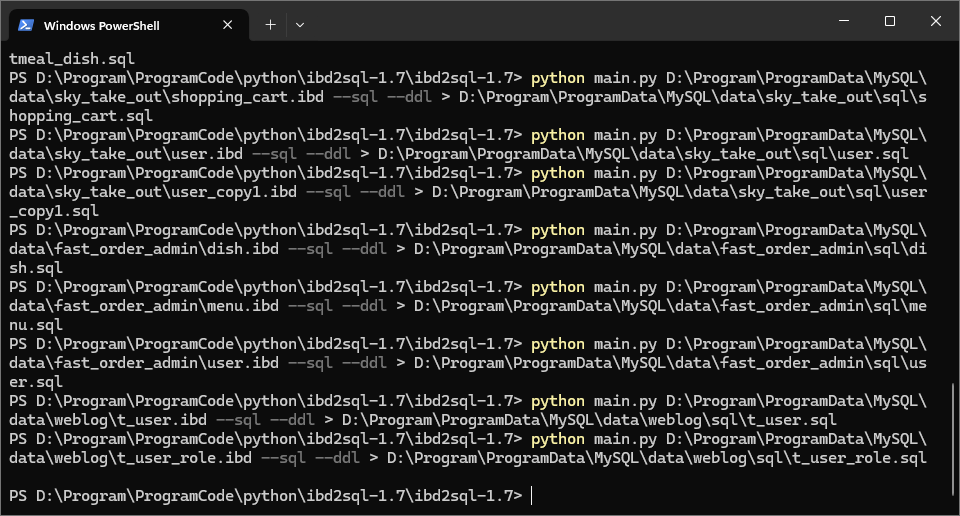Click the 'sh.sql' wrapped line
Viewport: 960px width, 516px height.
click(x=36, y=268)
